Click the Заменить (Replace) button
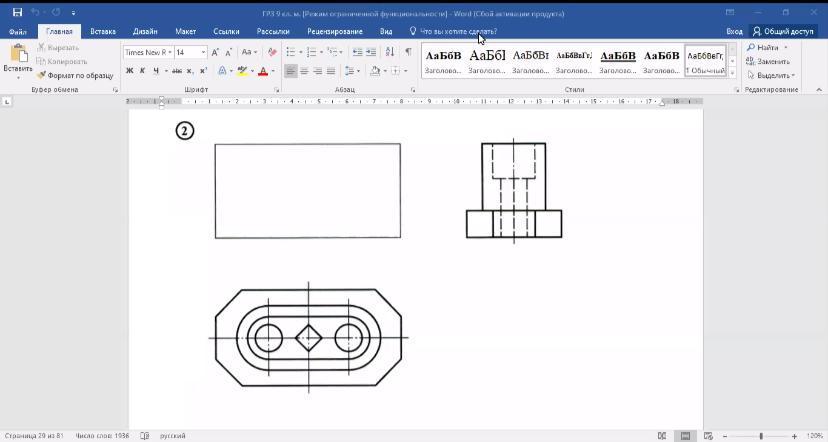The image size is (828, 442). (x=768, y=61)
